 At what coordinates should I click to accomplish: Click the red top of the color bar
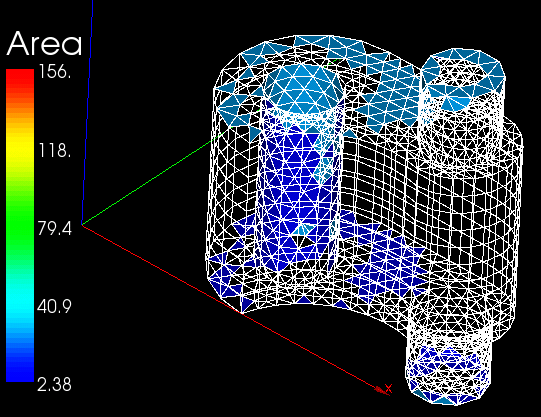[20, 78]
